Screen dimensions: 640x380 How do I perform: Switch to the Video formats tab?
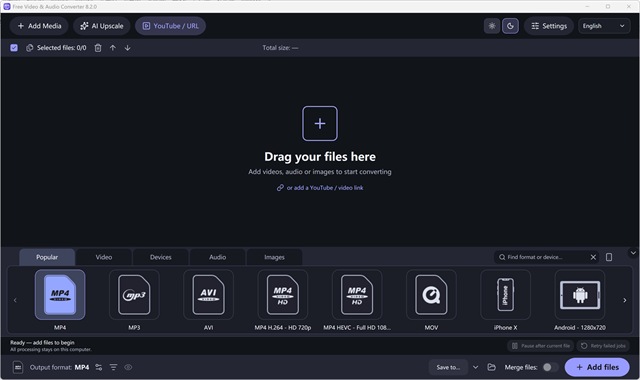pos(104,257)
